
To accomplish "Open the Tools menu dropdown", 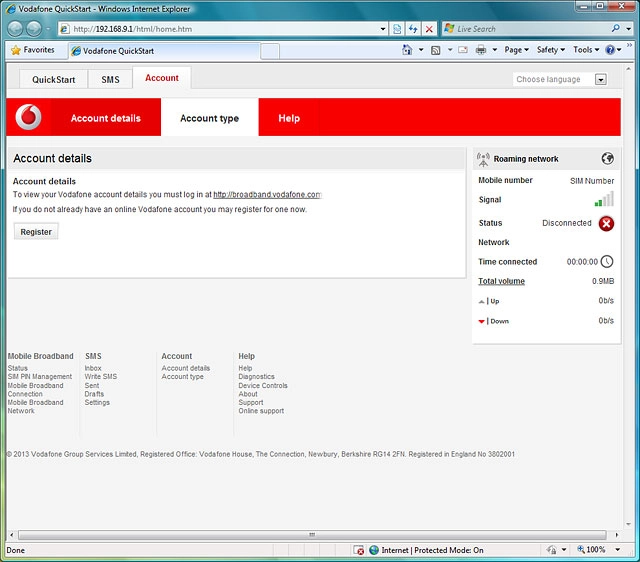I will point(586,50).
